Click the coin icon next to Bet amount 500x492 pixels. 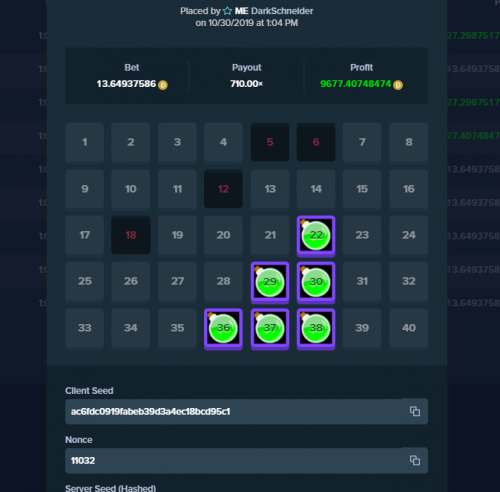[x=163, y=85]
